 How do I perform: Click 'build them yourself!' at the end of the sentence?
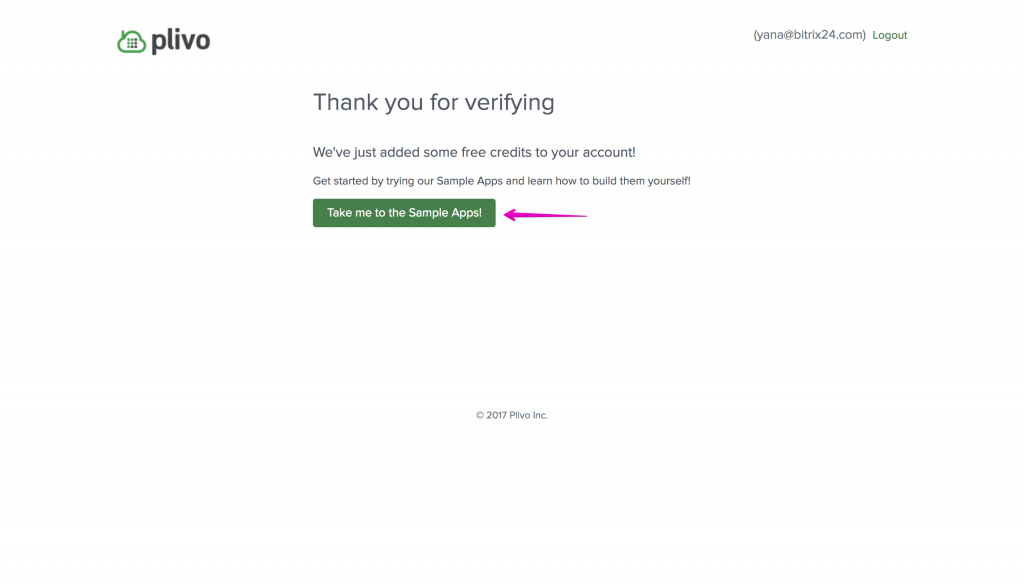tap(641, 181)
